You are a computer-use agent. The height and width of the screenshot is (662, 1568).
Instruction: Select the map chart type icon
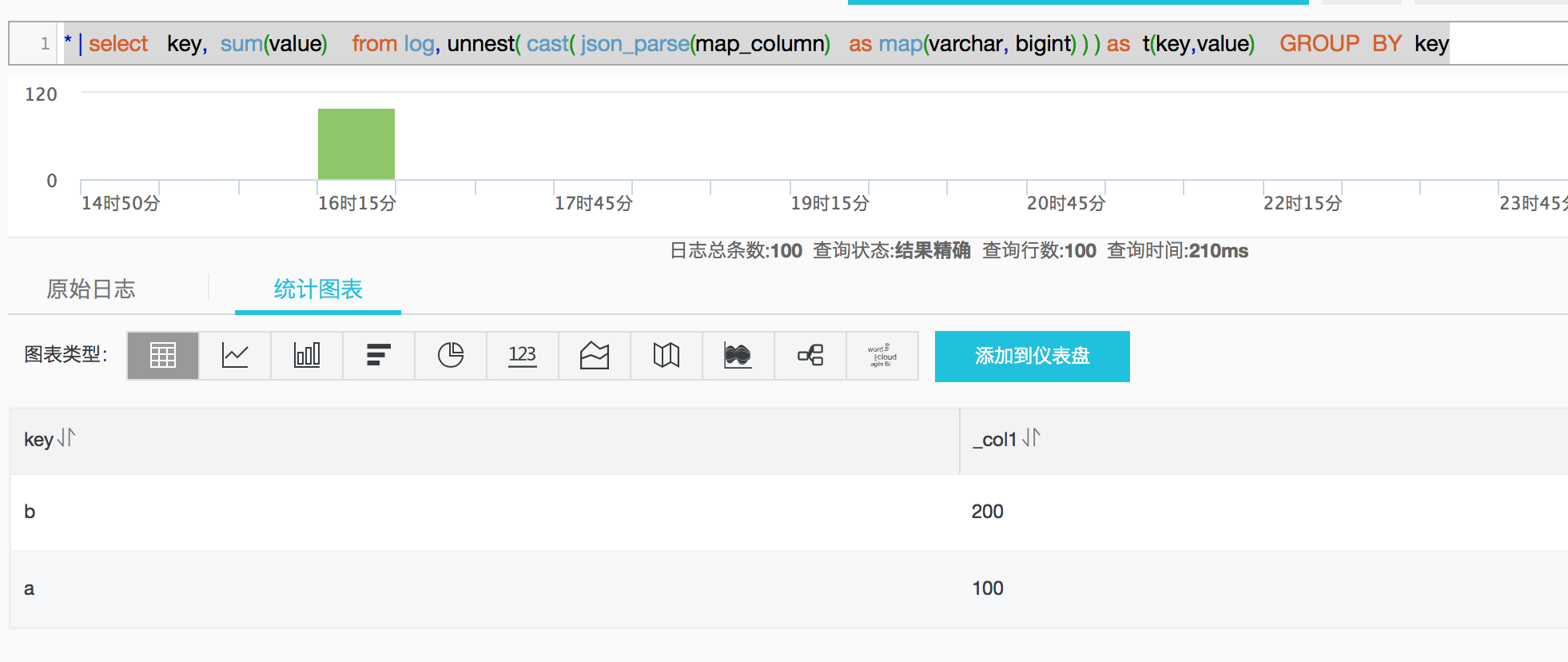[667, 355]
